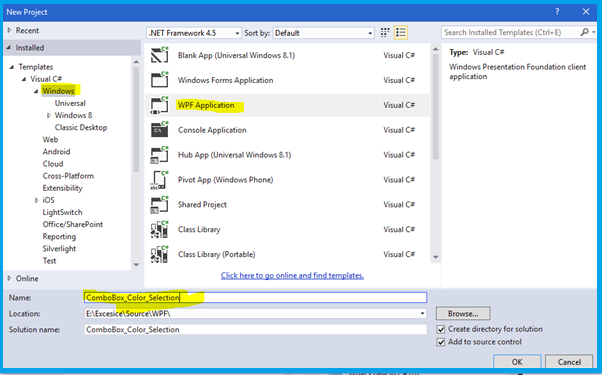Screen dimensions: 602x375
Task: Click the Class Library (Portable) icon
Action: [159, 254]
